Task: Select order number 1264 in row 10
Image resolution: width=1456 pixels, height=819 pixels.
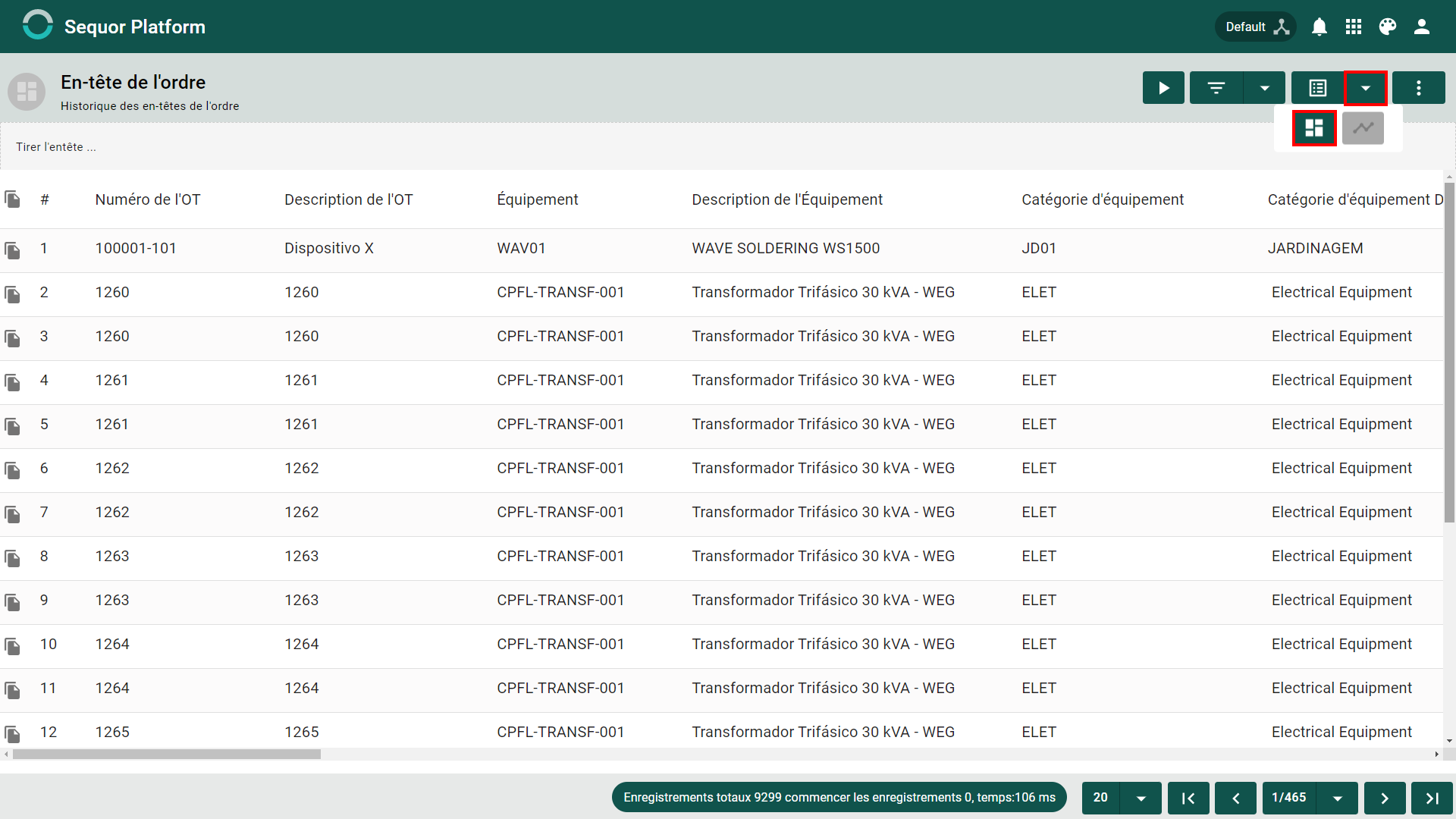Action: point(112,644)
